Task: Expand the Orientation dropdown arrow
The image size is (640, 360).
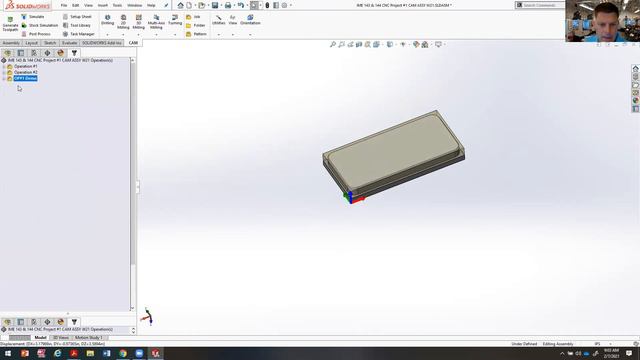Action: click(250, 35)
